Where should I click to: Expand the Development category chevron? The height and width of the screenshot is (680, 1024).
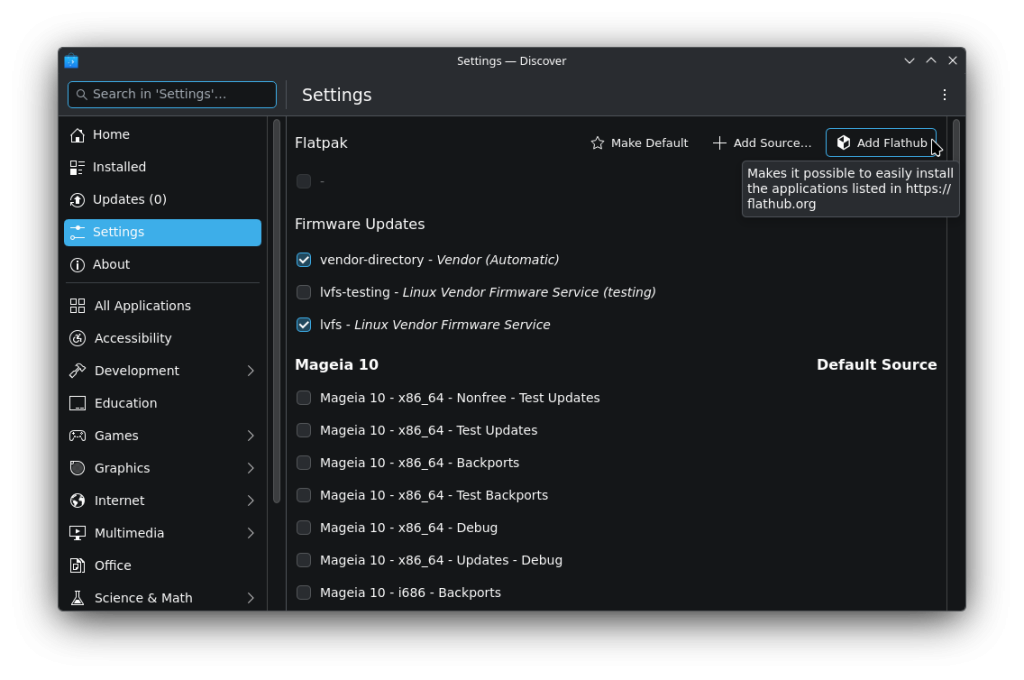251,371
